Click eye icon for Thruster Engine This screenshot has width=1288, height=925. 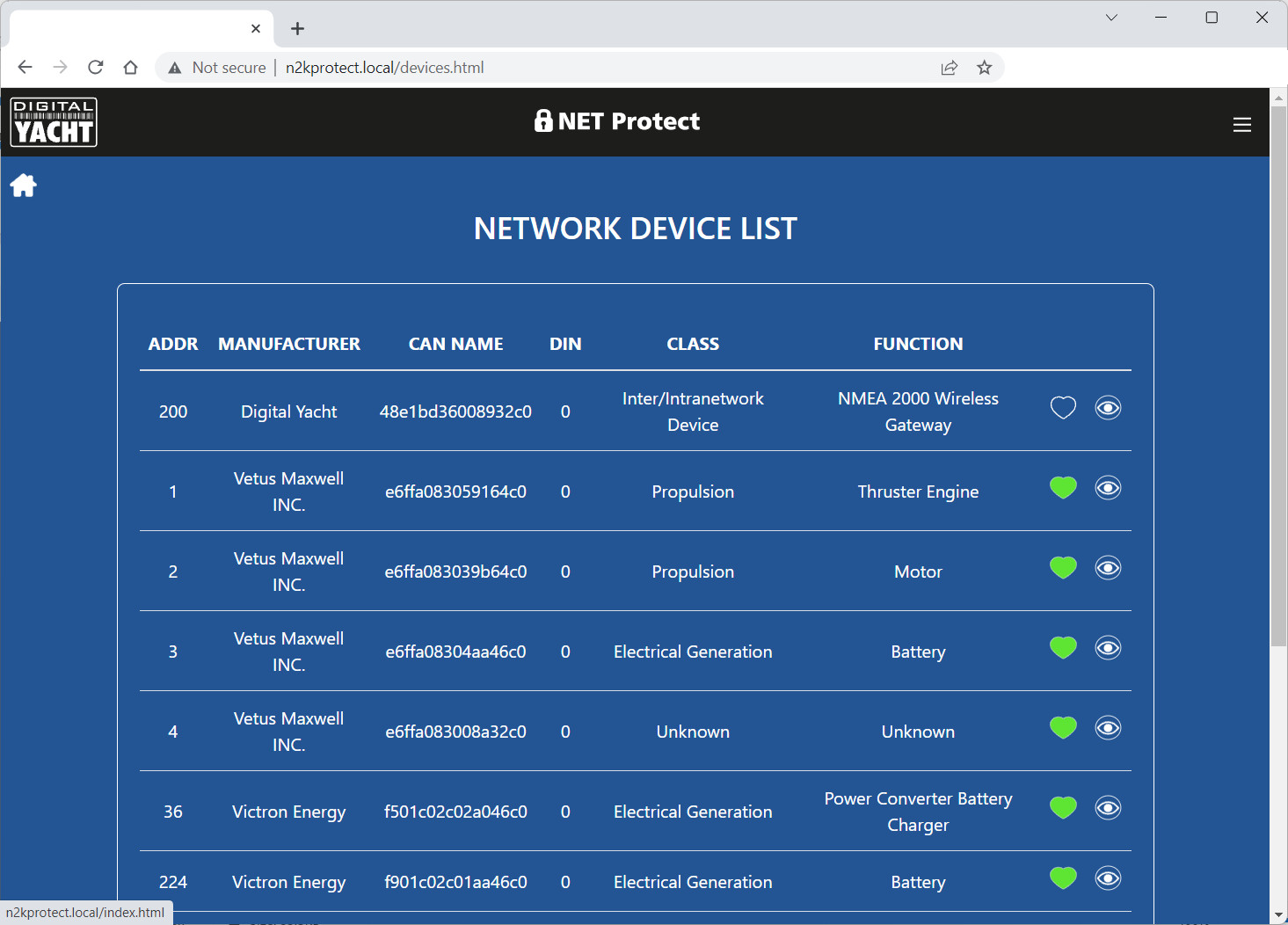tap(1108, 488)
